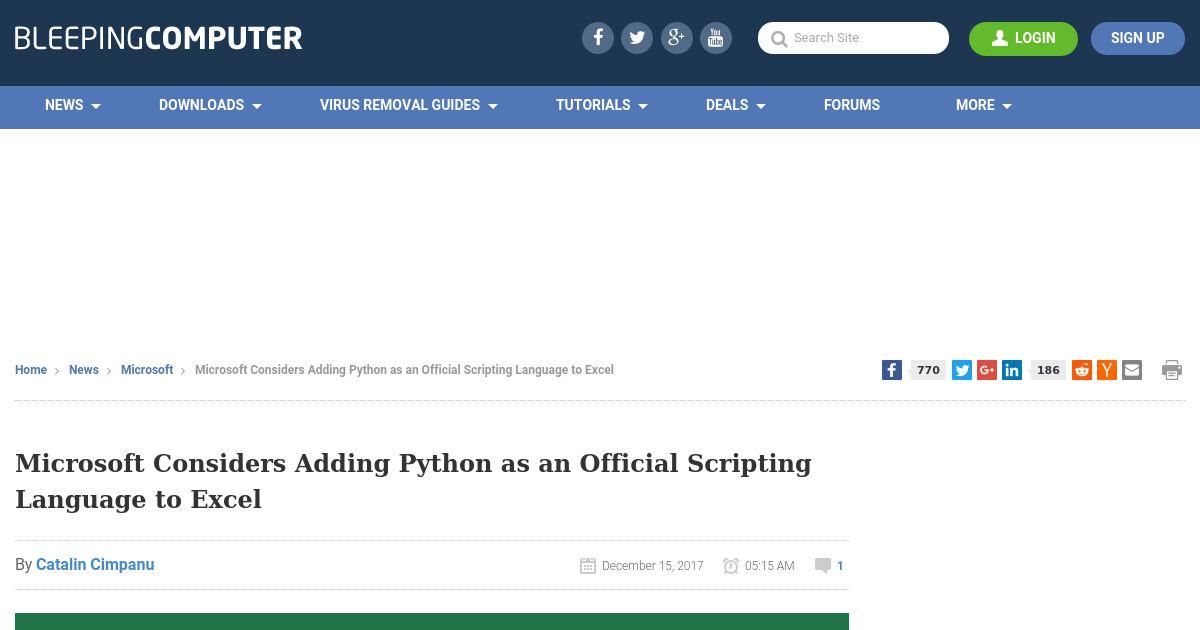Share article on Twitter via share bar
The height and width of the screenshot is (630, 1200).
[962, 370]
